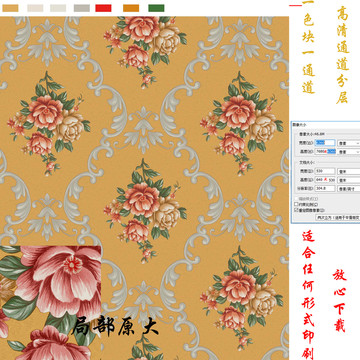Pick the off-white swatch beside the gray swatch
Screen dimensions: 360x360
(x=58, y=8)
